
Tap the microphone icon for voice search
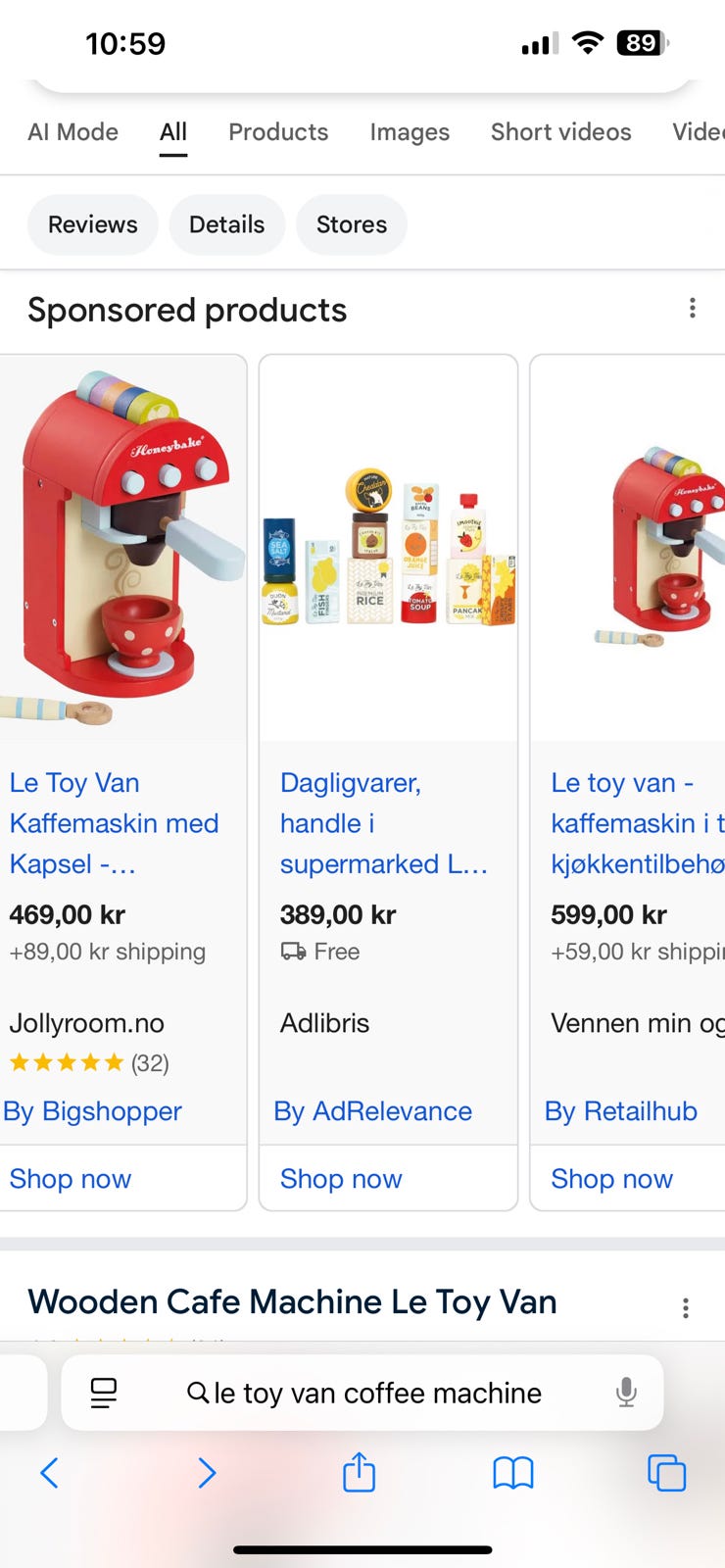(x=626, y=1393)
